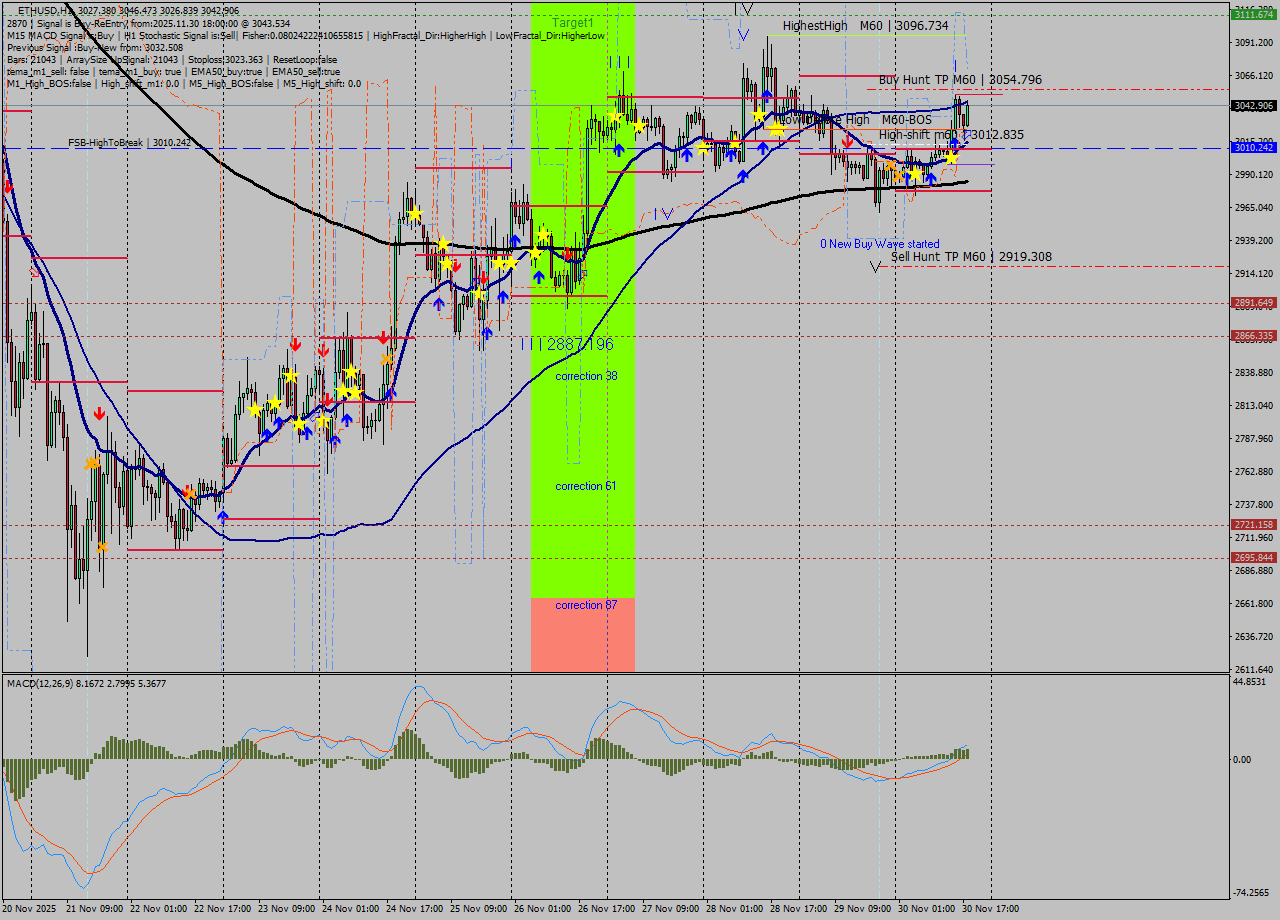Click the 'correction 61' text label
Screen dimensions: 1280x920
click(586, 486)
